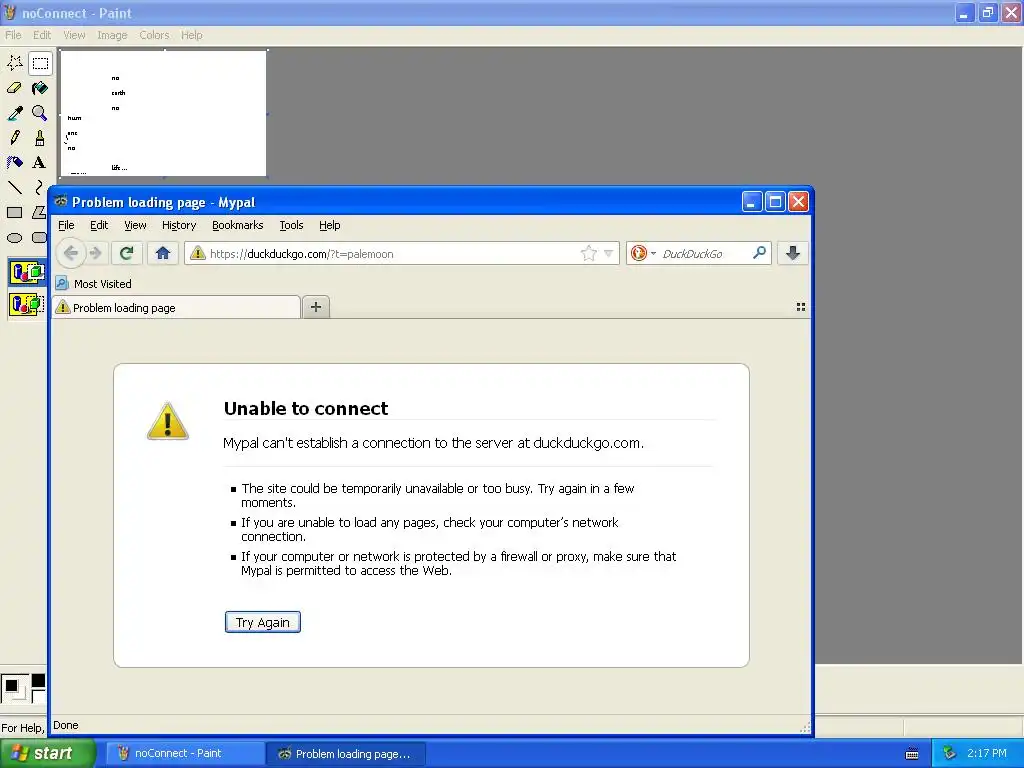Click the keyboard icon in taskbar
This screenshot has width=1024, height=768.
pos(912,754)
